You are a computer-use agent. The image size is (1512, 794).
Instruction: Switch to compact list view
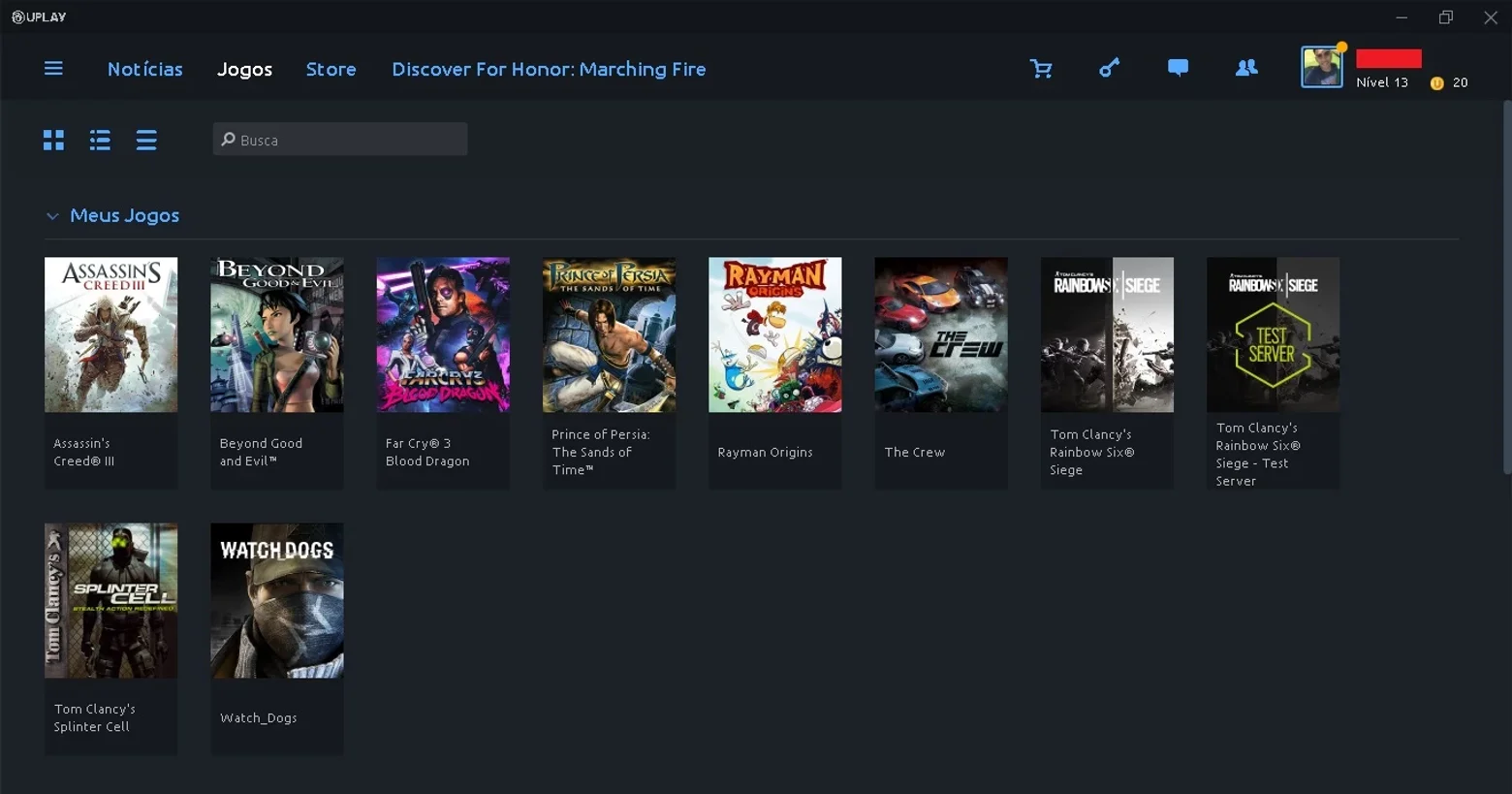coord(146,141)
